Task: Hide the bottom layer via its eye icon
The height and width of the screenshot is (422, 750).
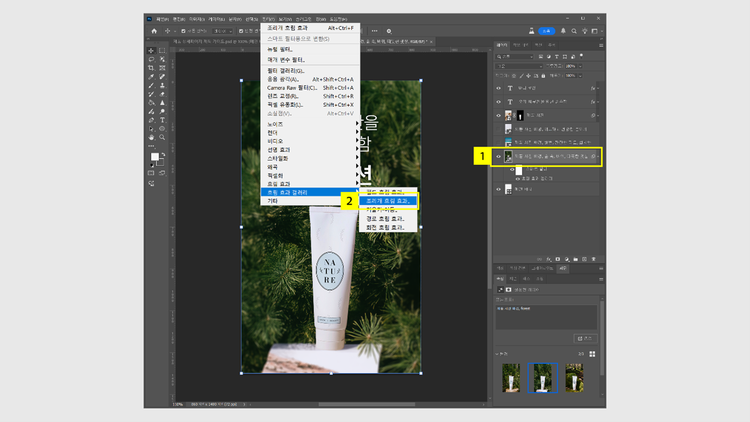Action: click(498, 189)
